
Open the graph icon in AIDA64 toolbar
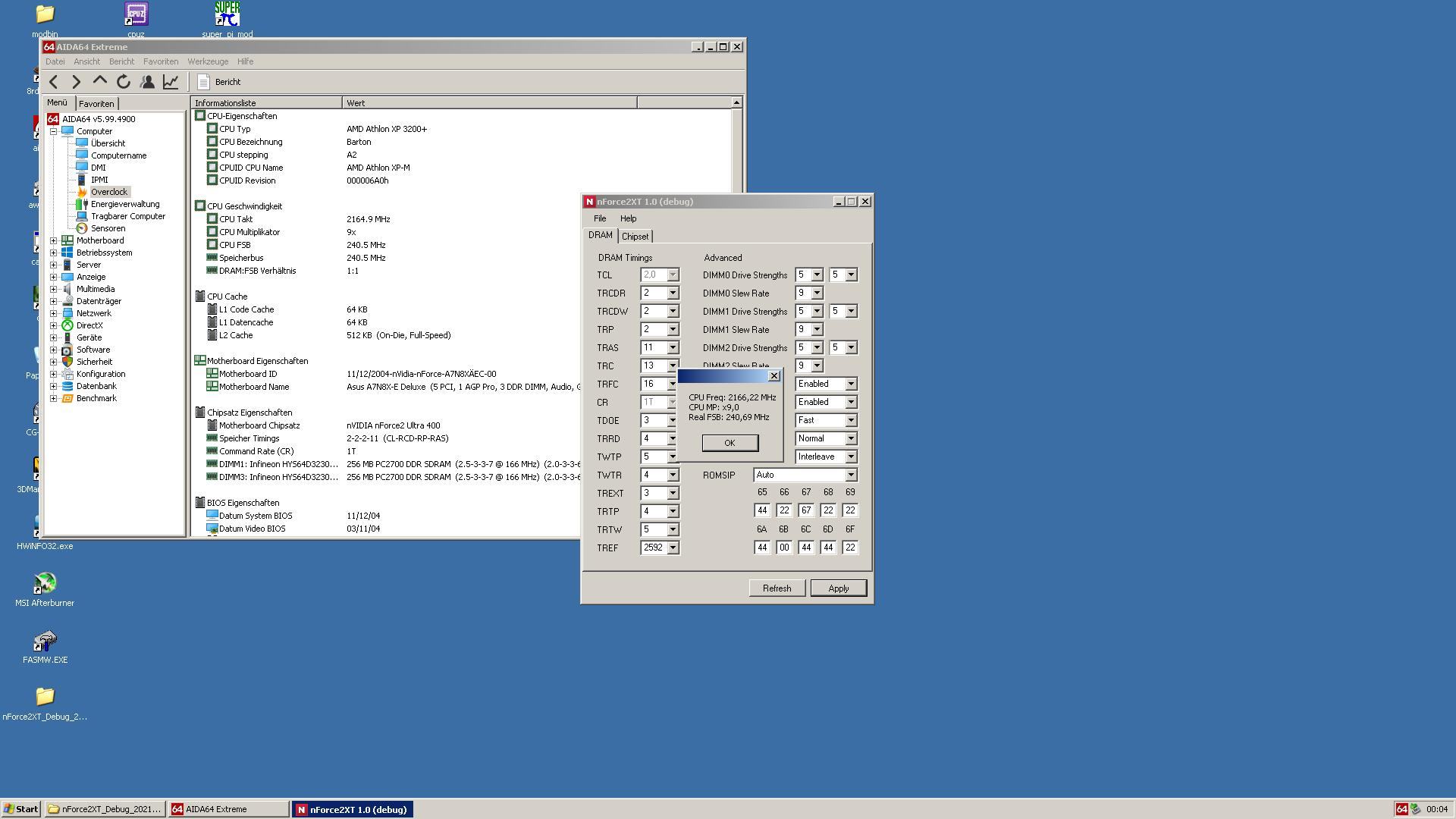(171, 82)
